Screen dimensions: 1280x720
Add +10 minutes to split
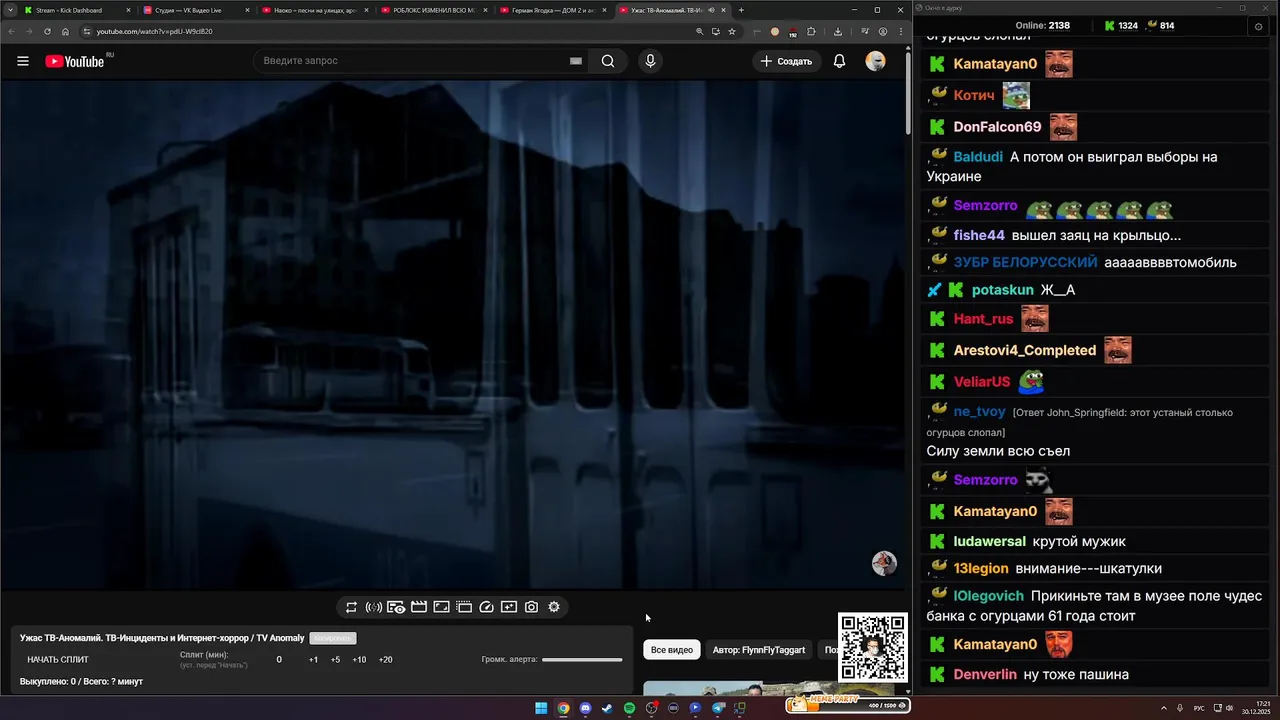point(359,660)
